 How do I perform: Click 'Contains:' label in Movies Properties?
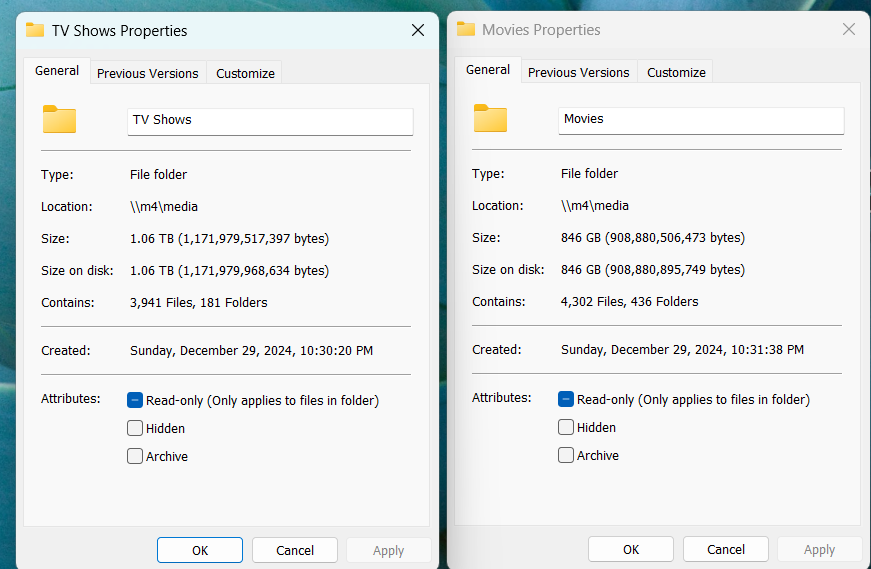click(x=499, y=301)
